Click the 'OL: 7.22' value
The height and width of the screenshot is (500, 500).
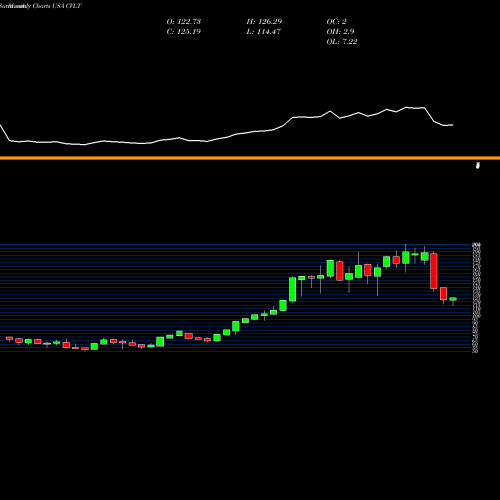click(342, 42)
